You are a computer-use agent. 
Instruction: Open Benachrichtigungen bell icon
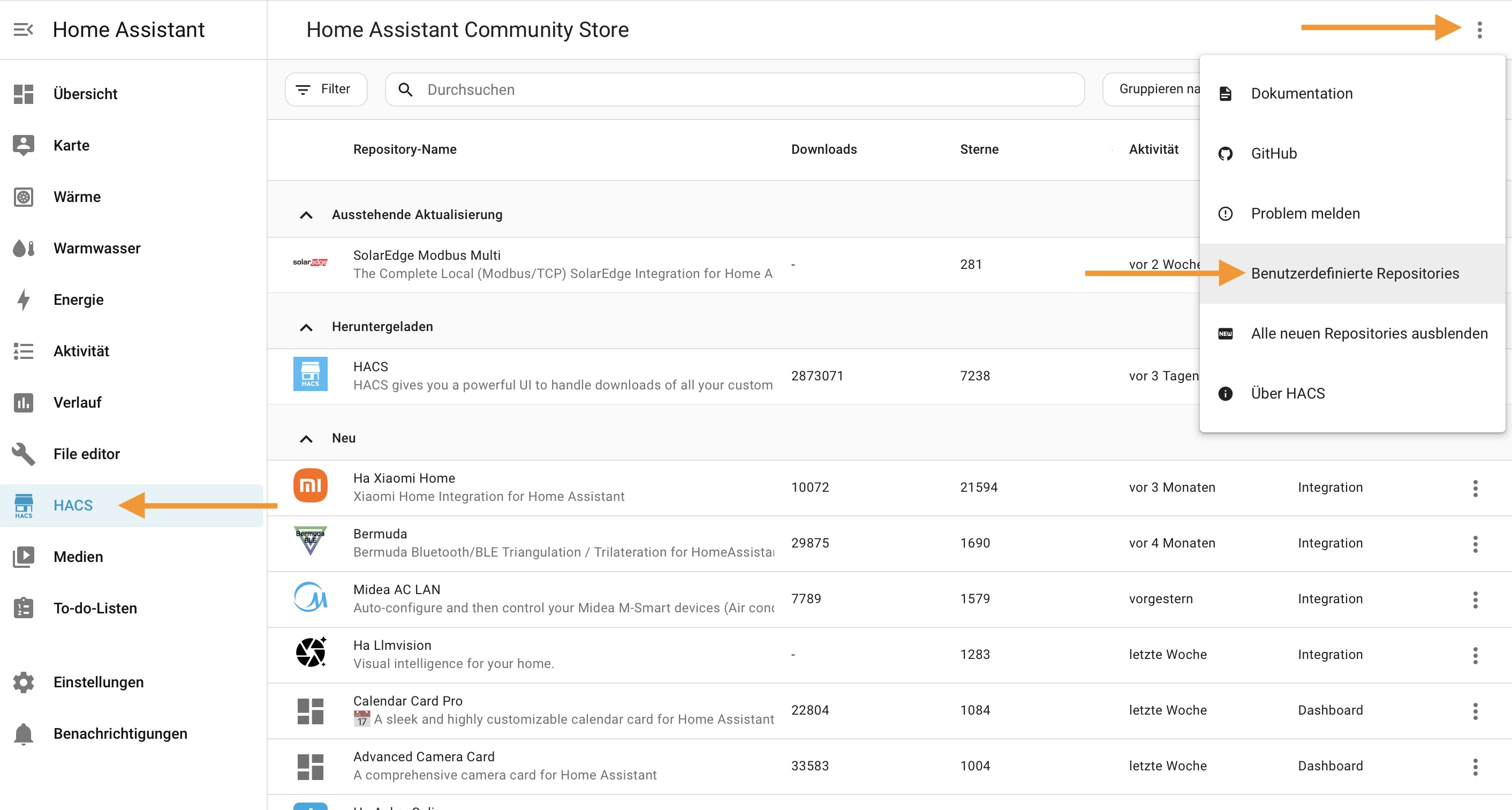click(x=24, y=733)
